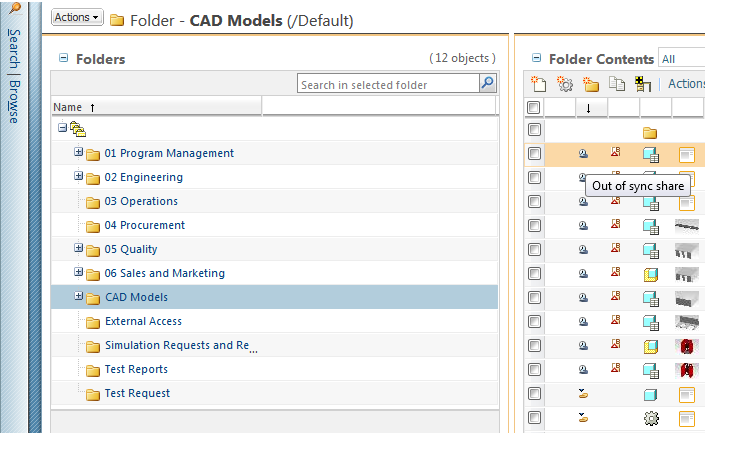This screenshot has height=456, width=732.
Task: Click the New Document icon in Folder Contents toolbar
Action: (x=538, y=84)
